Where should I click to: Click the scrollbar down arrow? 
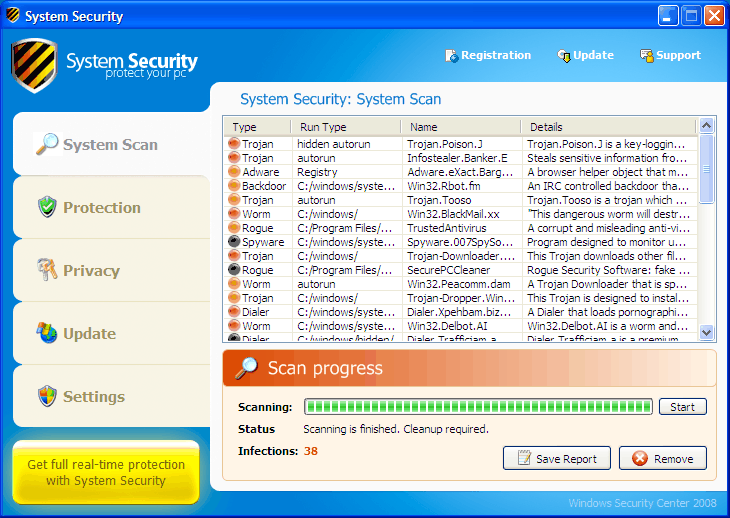click(706, 332)
